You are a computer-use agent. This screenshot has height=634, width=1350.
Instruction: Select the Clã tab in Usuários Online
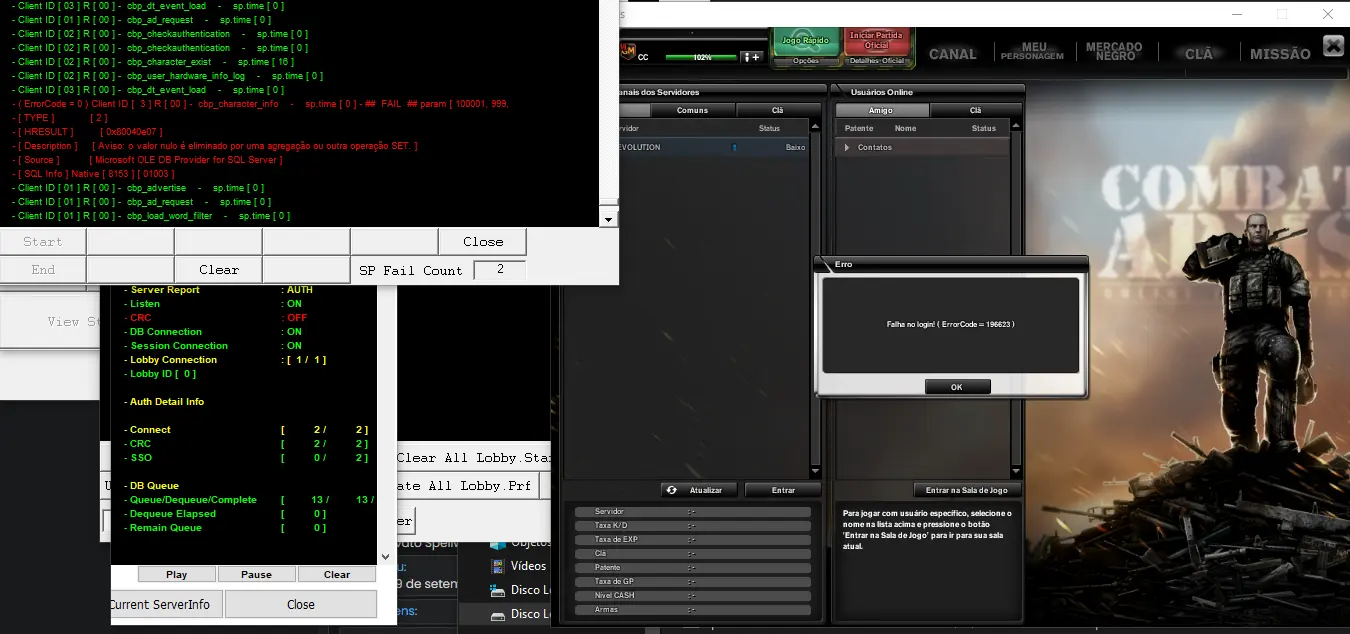pyautogui.click(x=976, y=110)
